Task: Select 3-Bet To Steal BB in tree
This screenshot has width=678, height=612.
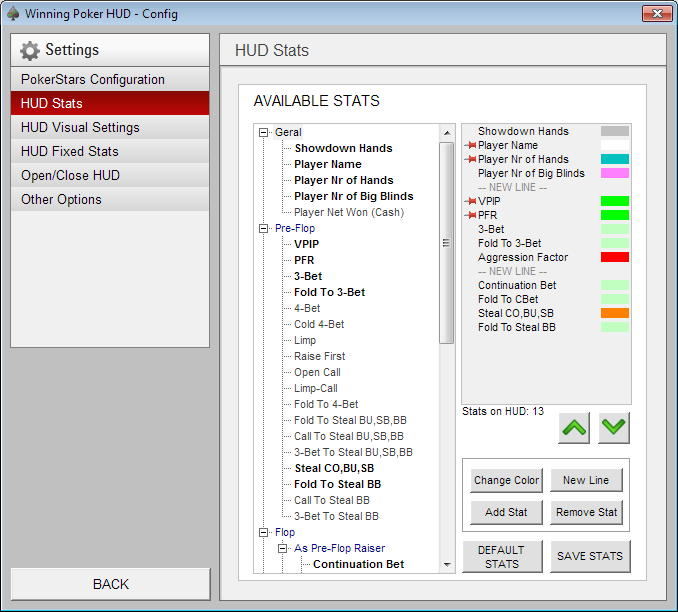Action: (x=336, y=516)
